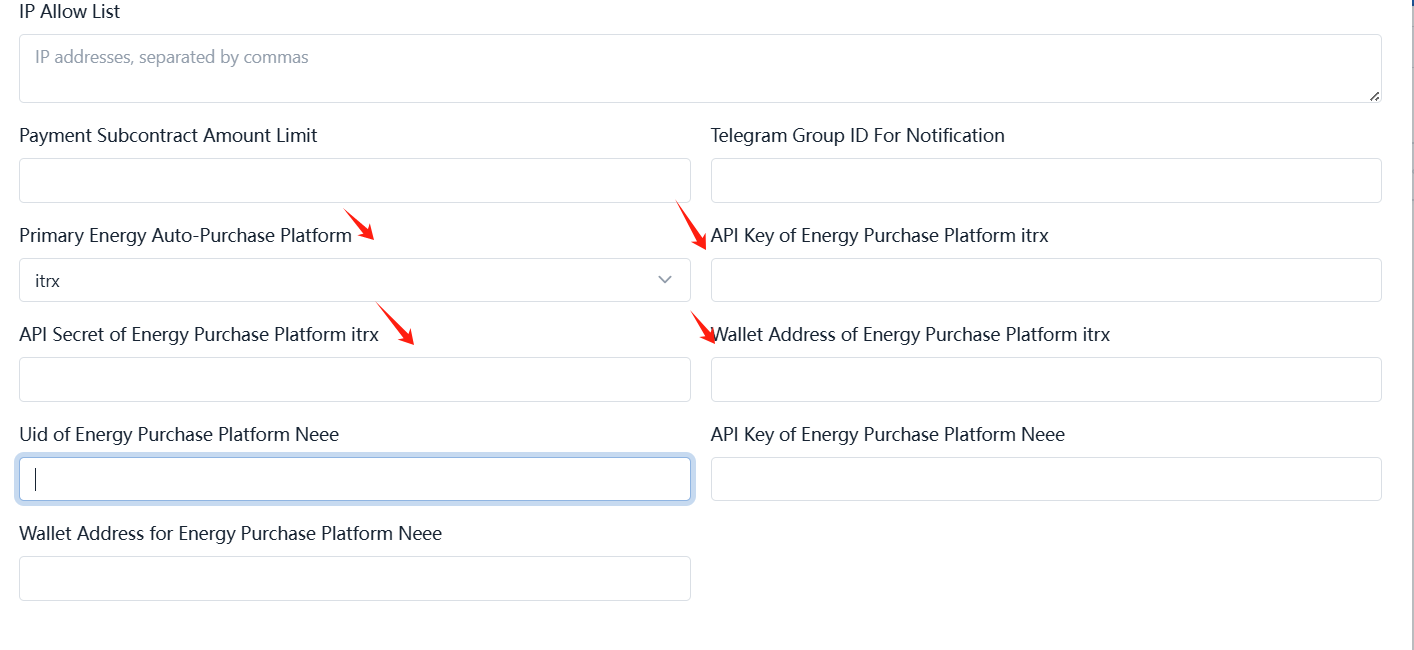
Task: Click the chevron arrow of the itrx dropdown
Action: tap(665, 280)
